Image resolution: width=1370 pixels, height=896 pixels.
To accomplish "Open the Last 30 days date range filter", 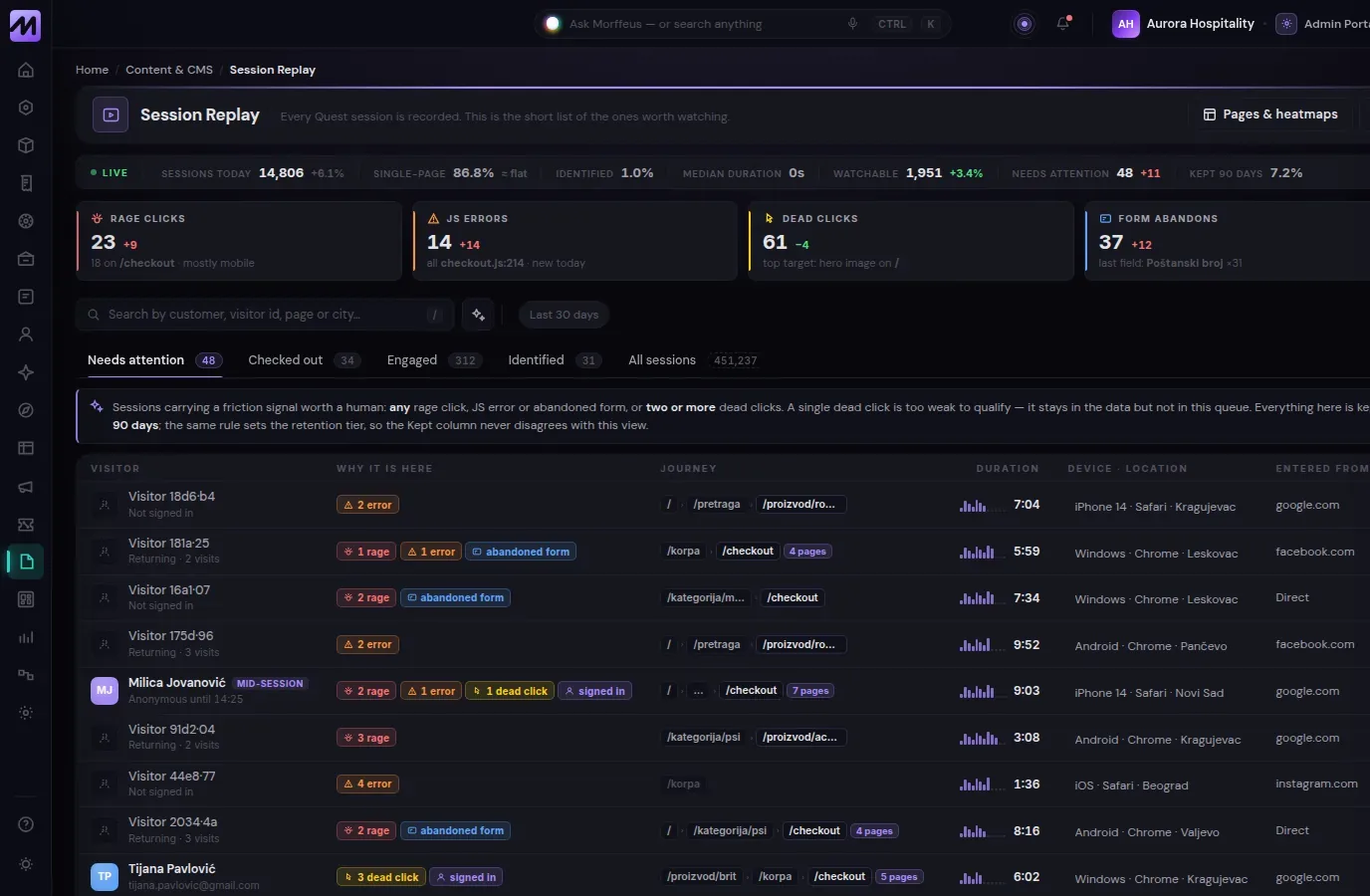I will coord(564,315).
